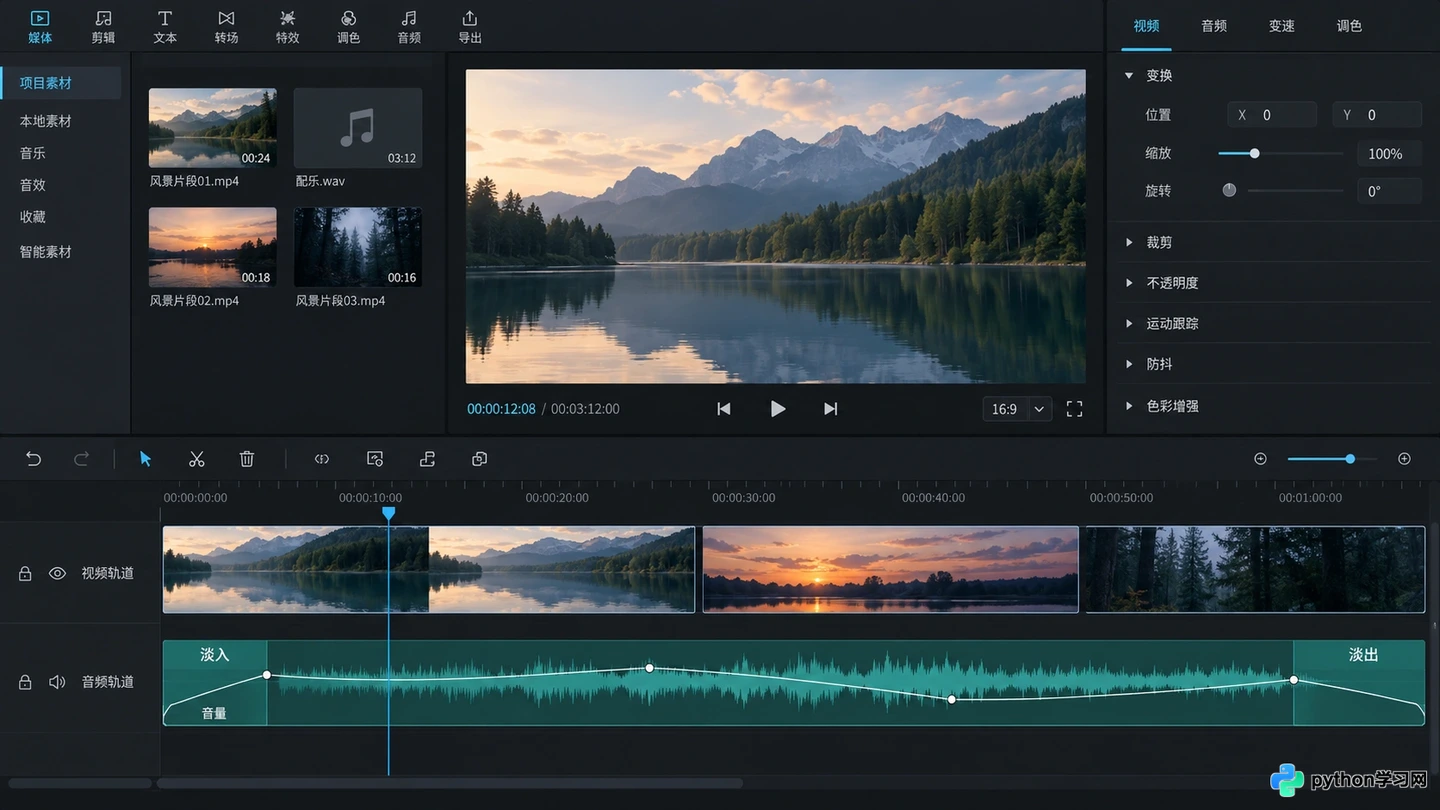Lock the 视频轨道 track

click(x=25, y=574)
